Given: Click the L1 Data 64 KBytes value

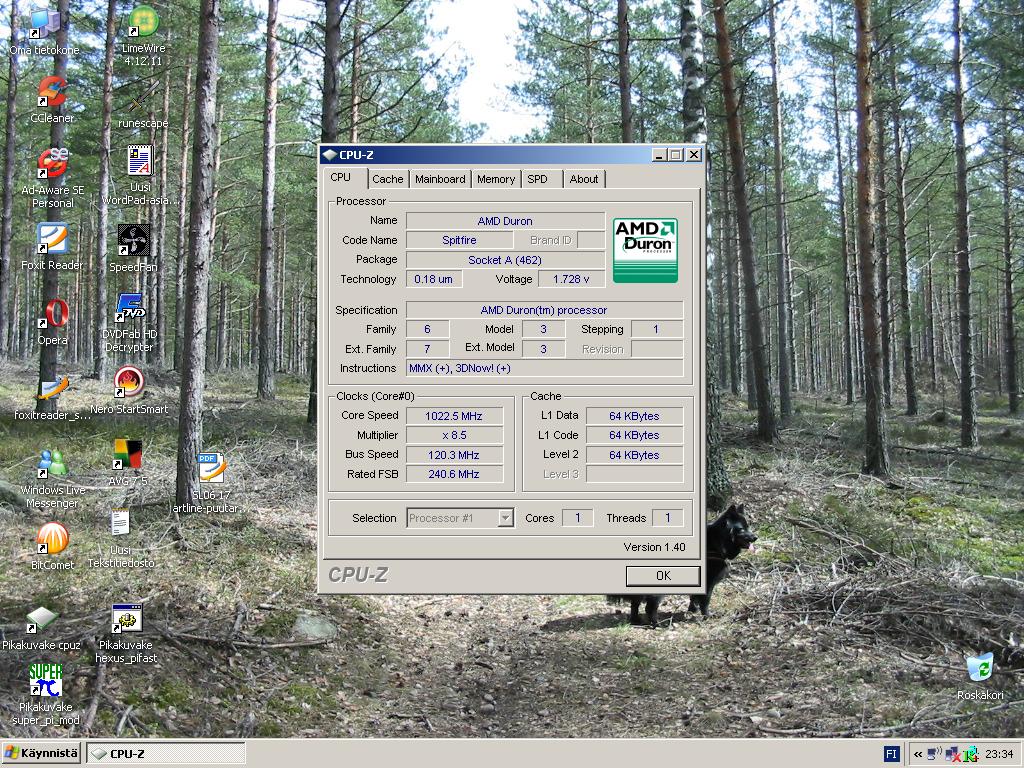Looking at the screenshot, I should [634, 416].
